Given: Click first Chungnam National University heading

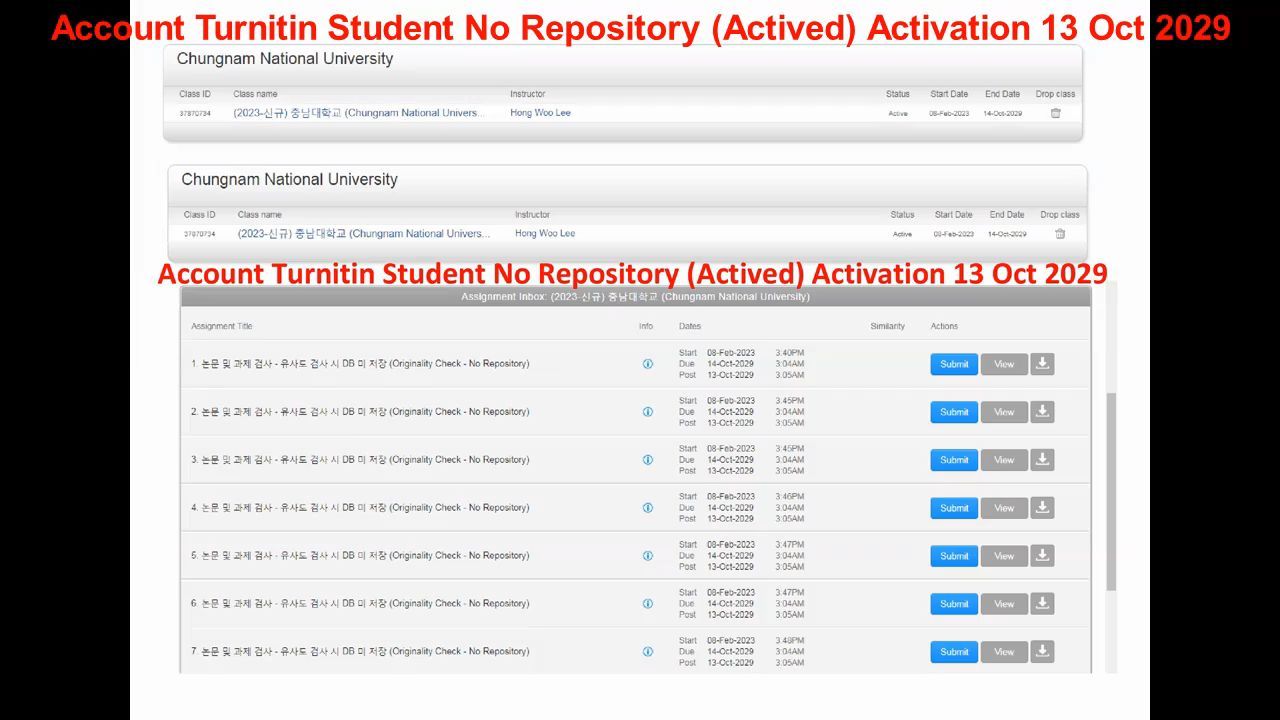Looking at the screenshot, I should tap(285, 59).
